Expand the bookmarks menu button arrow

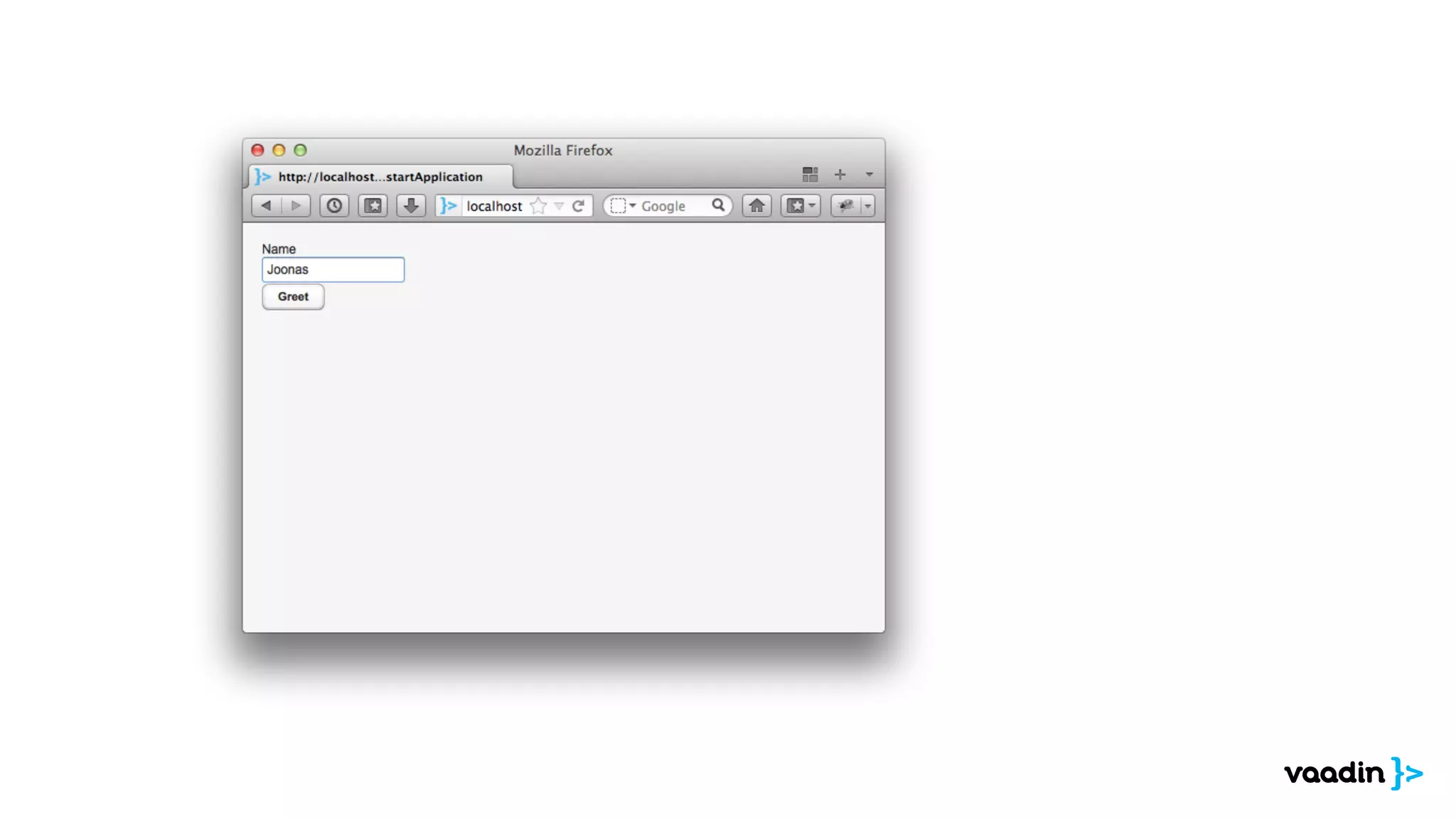point(812,205)
